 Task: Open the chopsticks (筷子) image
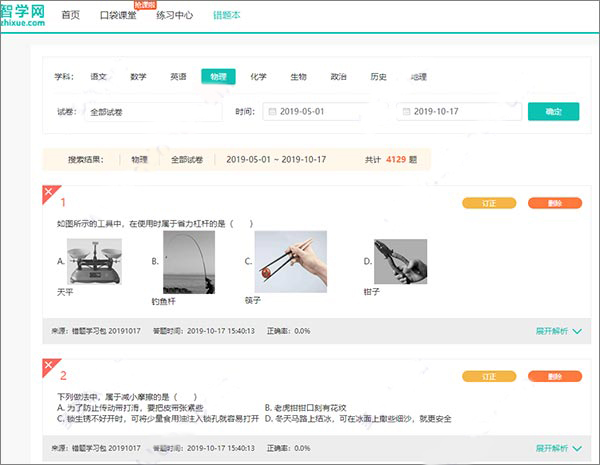tap(291, 261)
